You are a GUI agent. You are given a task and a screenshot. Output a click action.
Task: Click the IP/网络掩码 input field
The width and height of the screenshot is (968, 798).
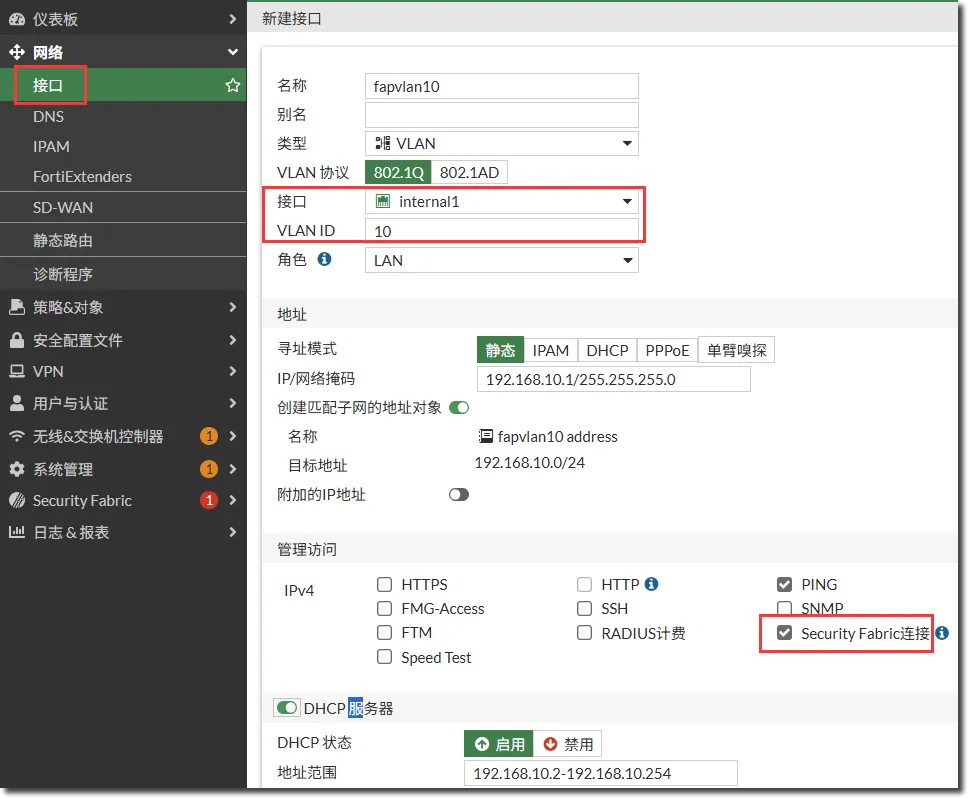tap(614, 379)
